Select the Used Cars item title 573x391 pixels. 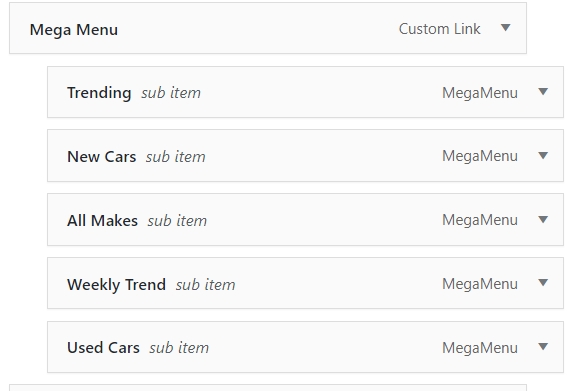103,348
